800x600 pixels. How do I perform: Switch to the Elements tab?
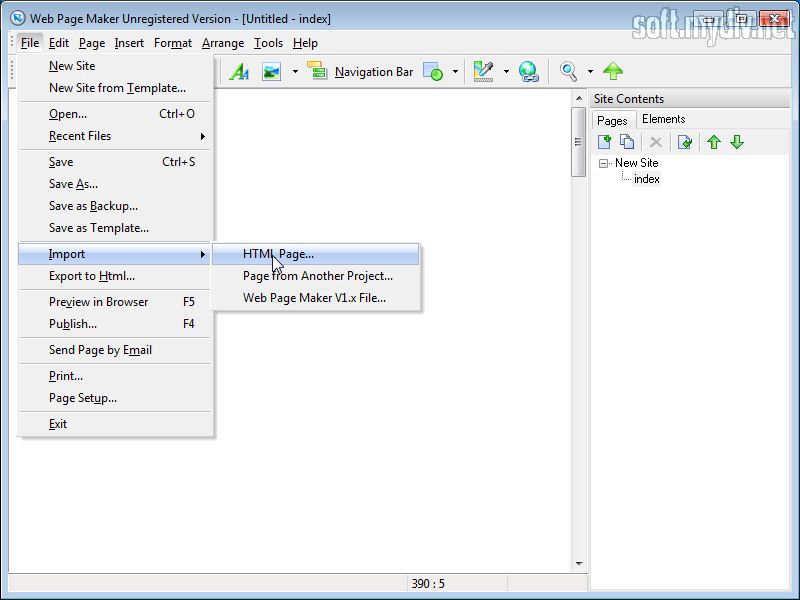(x=663, y=119)
